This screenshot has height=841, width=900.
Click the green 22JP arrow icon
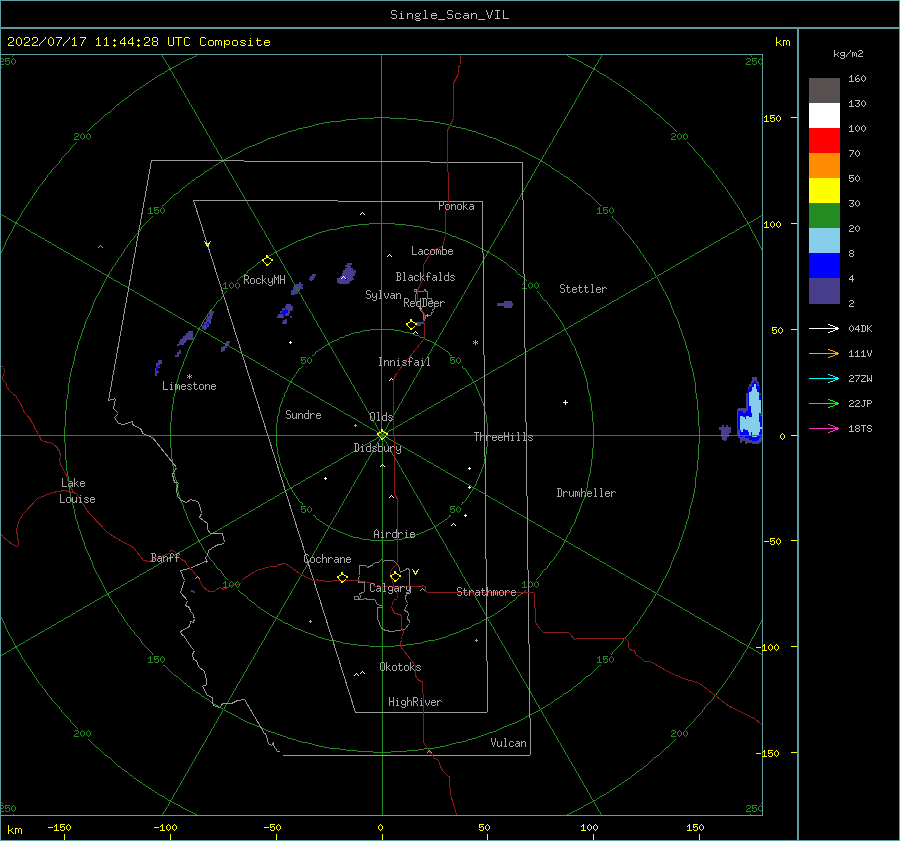tap(824, 404)
